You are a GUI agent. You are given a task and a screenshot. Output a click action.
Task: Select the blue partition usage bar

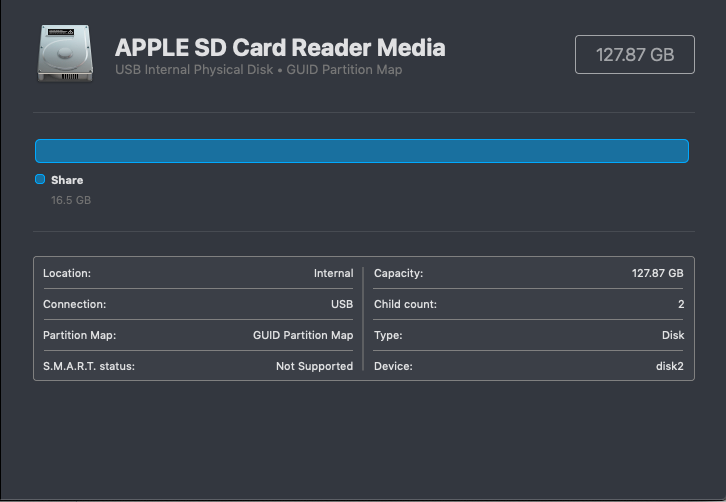click(362, 151)
